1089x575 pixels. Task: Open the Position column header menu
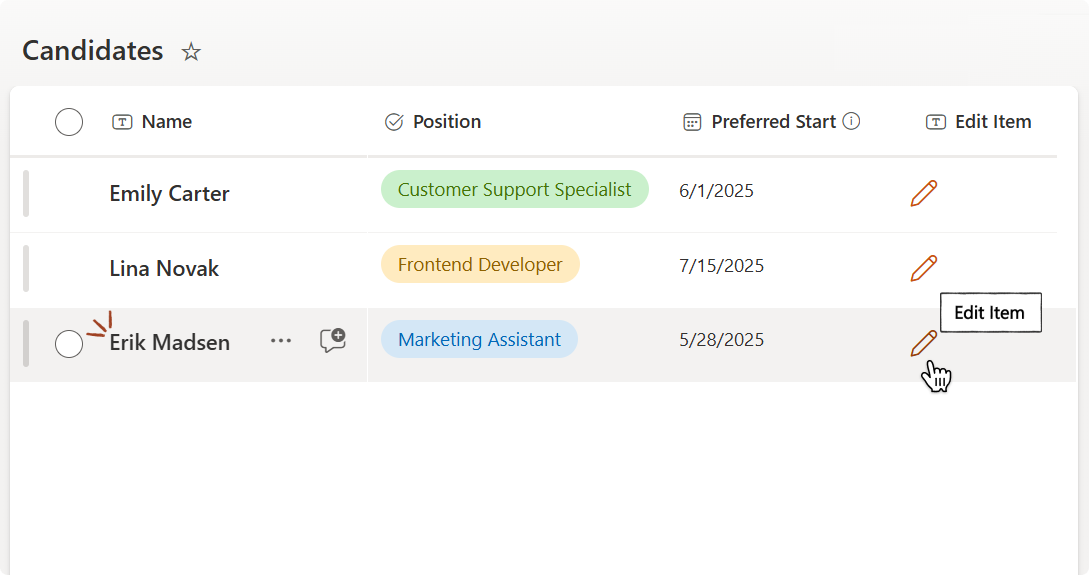pyautogui.click(x=446, y=122)
